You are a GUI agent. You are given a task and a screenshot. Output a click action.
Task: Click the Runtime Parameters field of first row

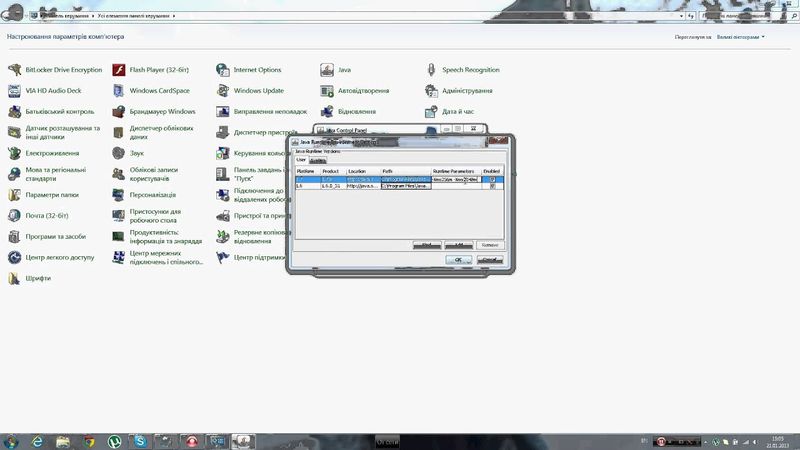(x=456, y=179)
